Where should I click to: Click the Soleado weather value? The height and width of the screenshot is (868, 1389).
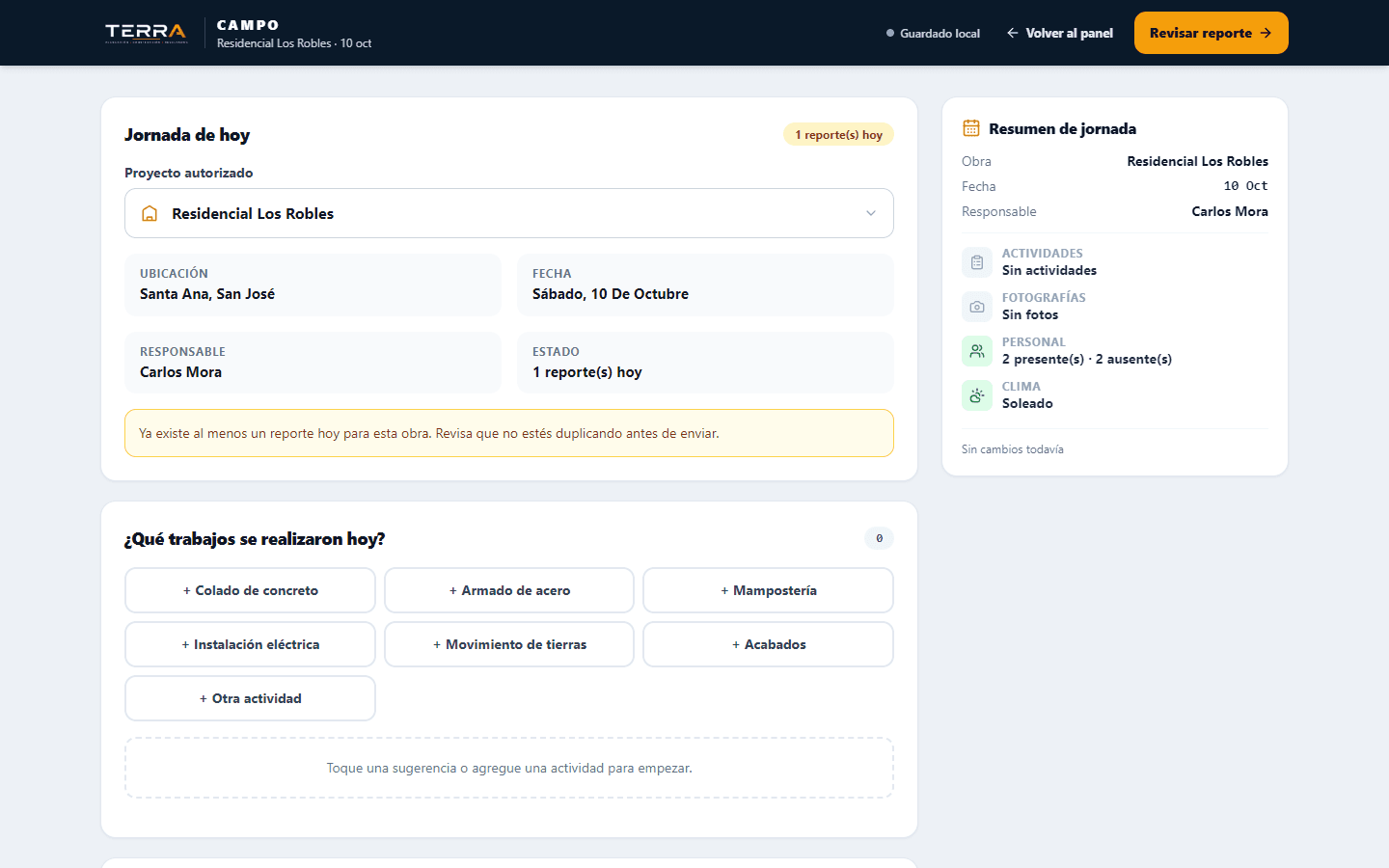pos(1027,404)
